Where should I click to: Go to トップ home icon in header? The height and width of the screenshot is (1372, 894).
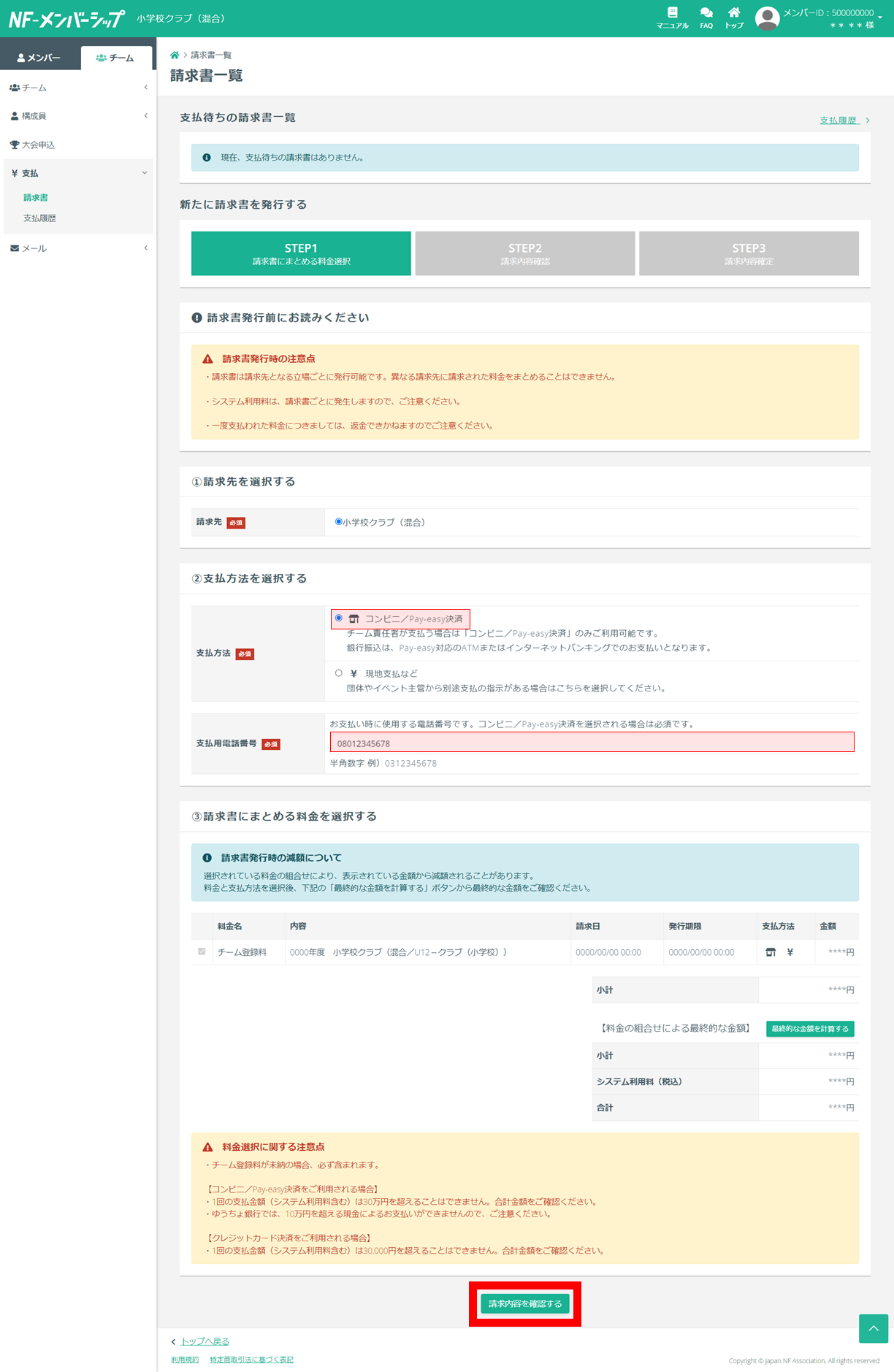pyautogui.click(x=734, y=18)
